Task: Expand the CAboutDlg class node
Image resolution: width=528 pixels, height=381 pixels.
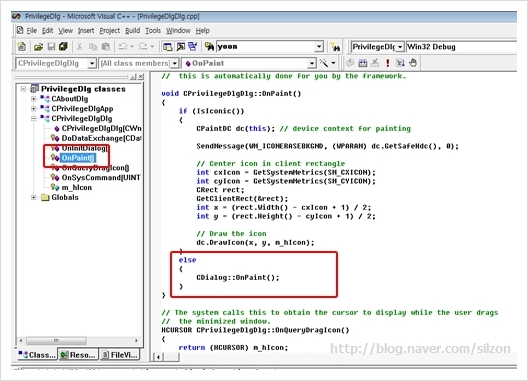Action: 33,99
